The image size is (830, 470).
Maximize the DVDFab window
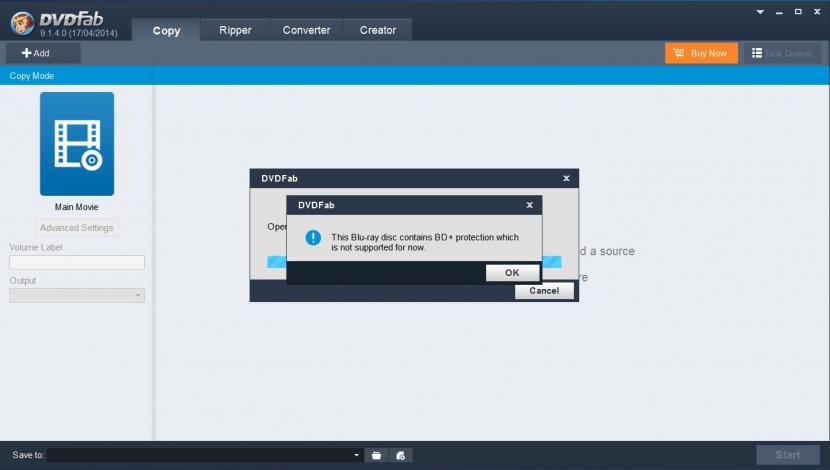(x=798, y=12)
